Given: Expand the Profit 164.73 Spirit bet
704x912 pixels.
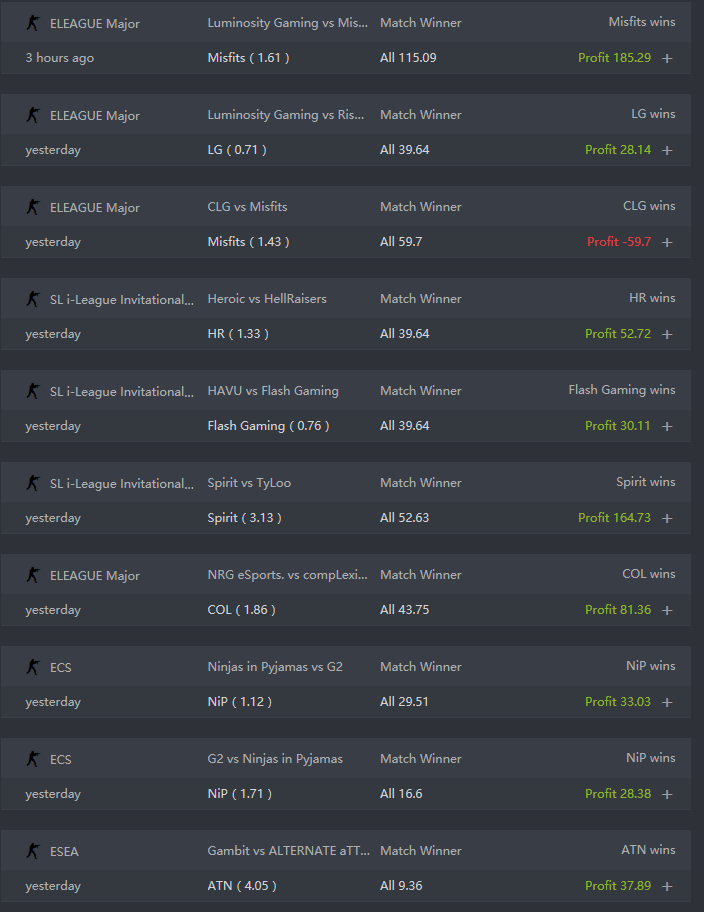Looking at the screenshot, I should click(x=667, y=518).
